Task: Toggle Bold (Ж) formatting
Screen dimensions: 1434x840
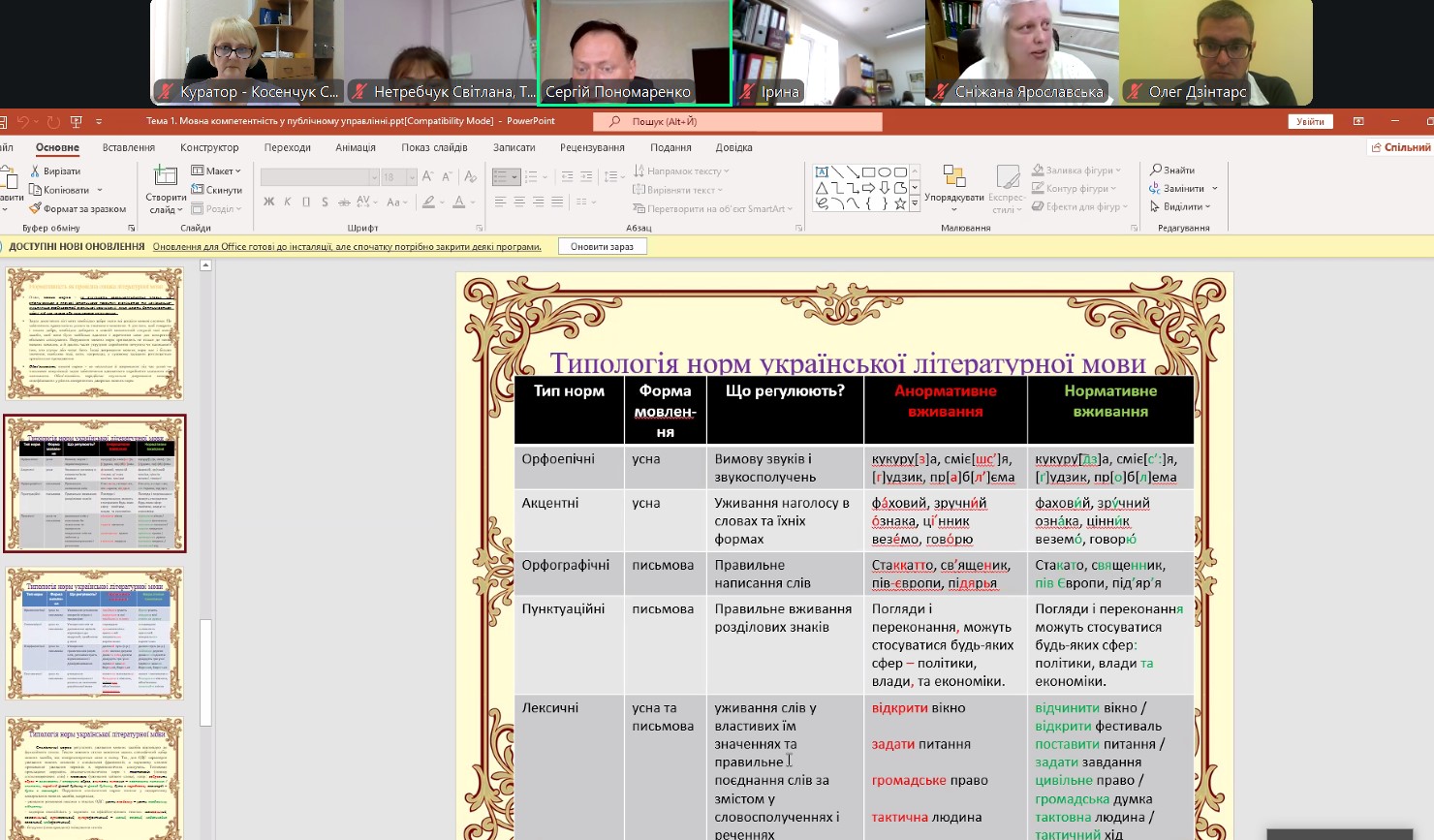Action: click(x=268, y=202)
